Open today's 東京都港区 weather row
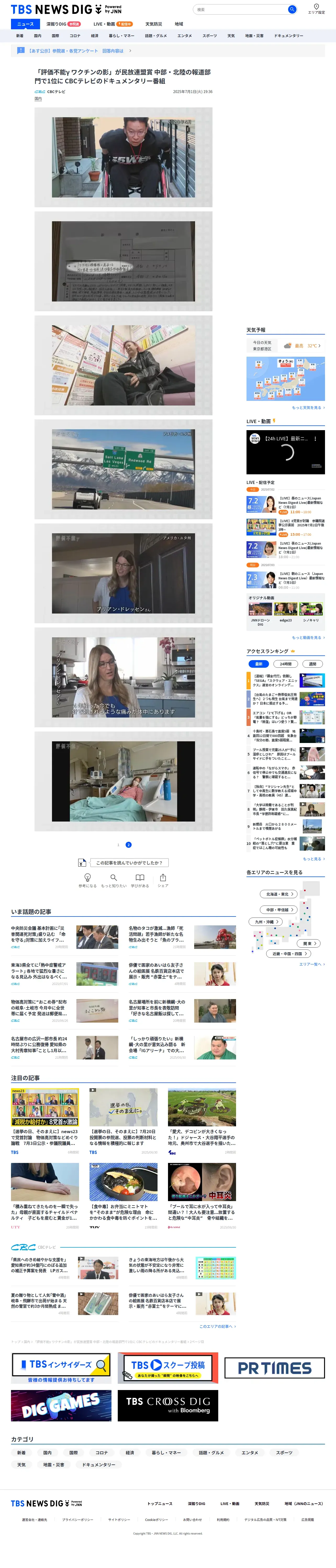Viewport: 336px width, 1568px height. pos(285,345)
